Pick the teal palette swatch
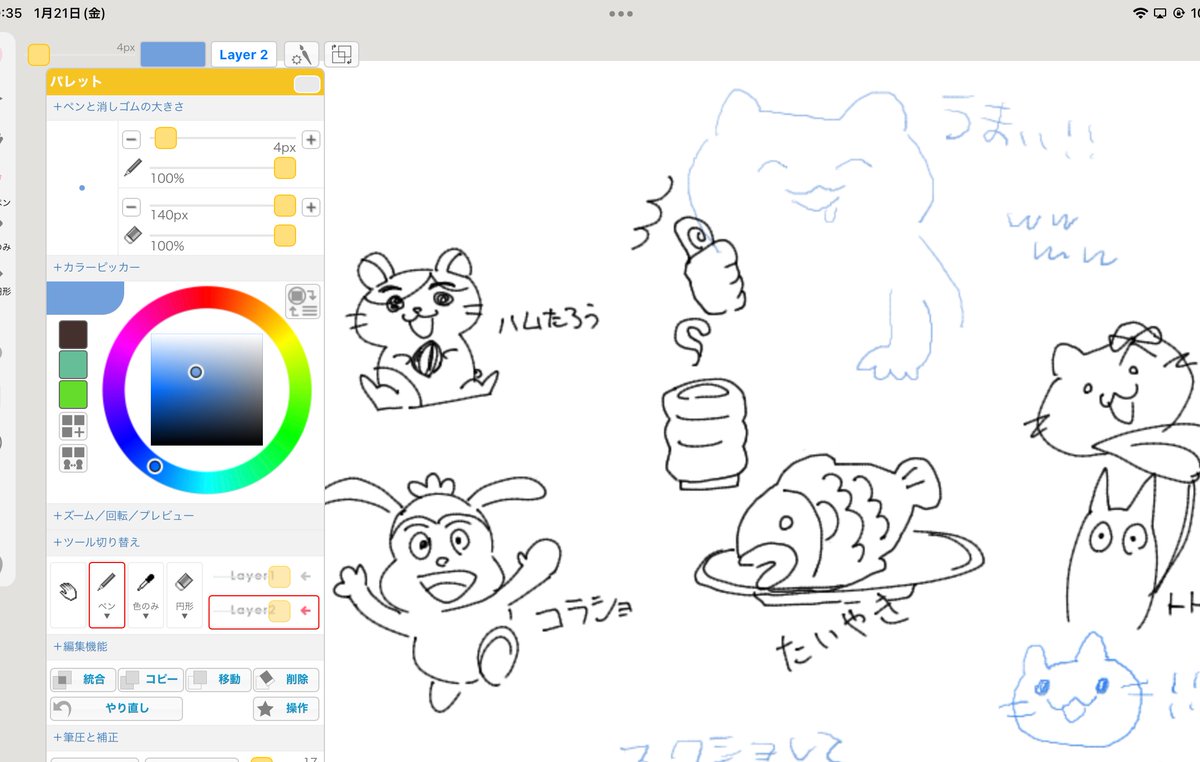 (x=73, y=364)
